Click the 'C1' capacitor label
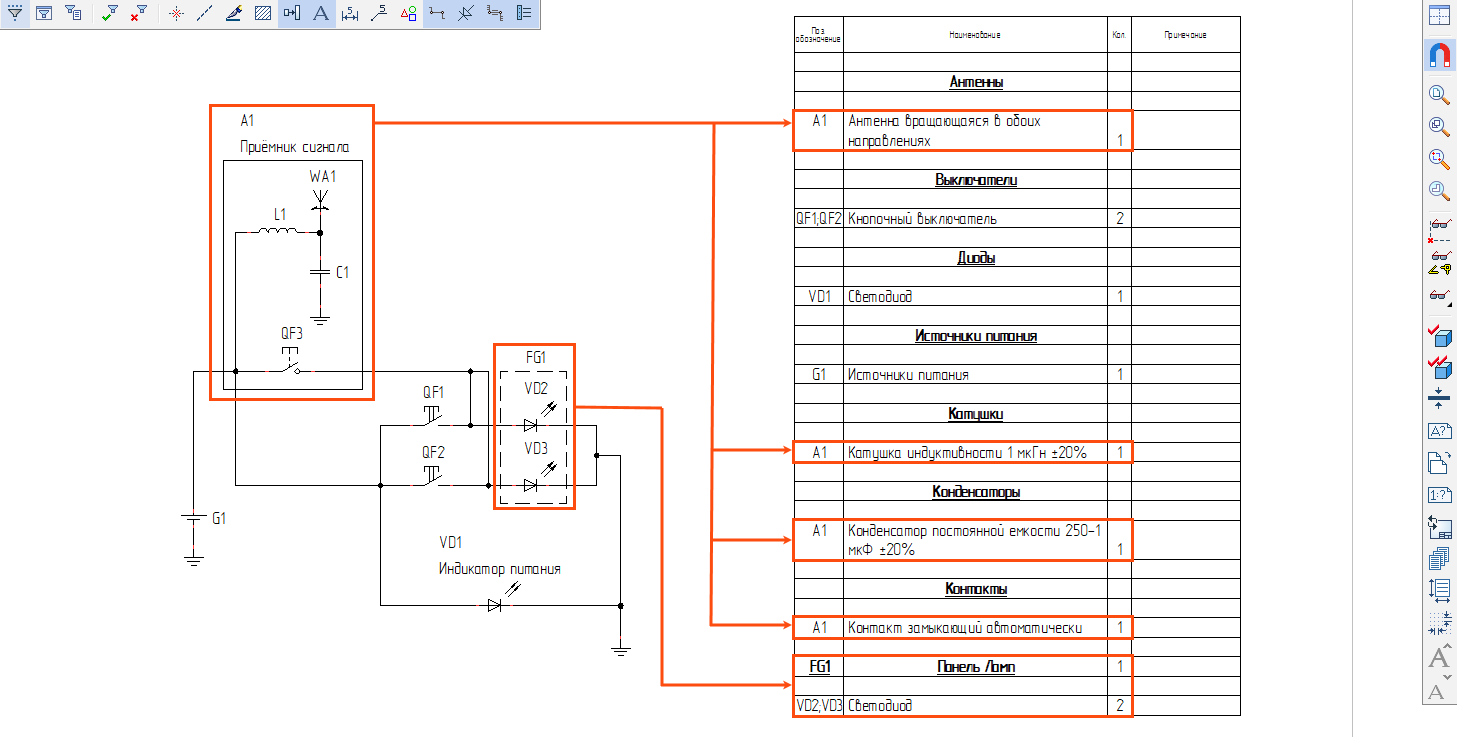The width and height of the screenshot is (1457, 737). (342, 272)
